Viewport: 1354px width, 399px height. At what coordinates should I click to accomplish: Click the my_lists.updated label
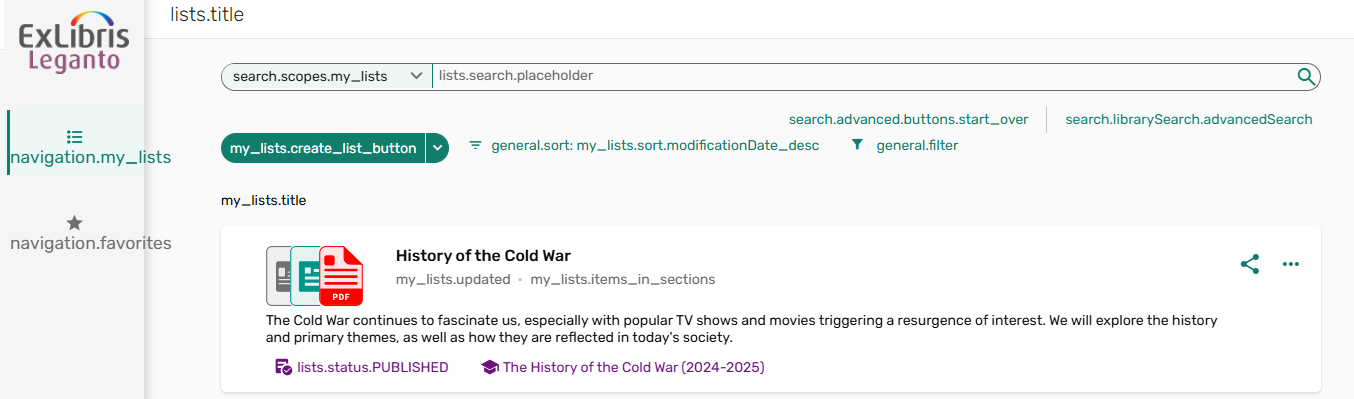point(453,279)
